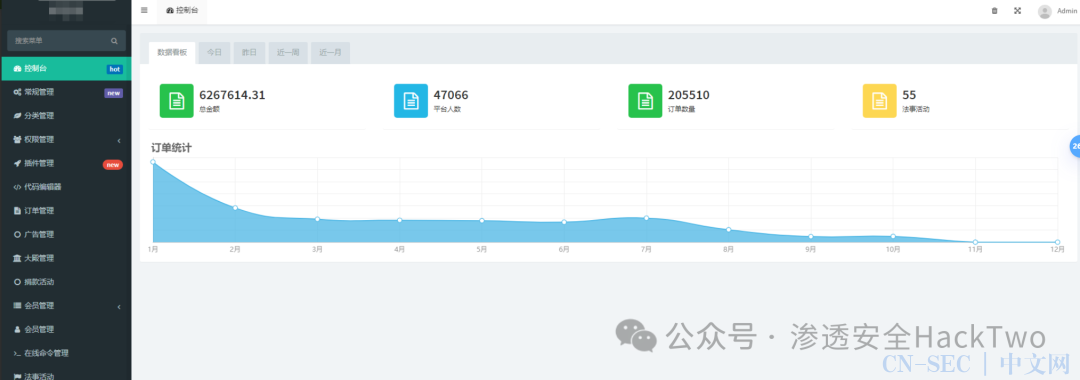Click the bank building icon of 大殿管理
1080x380 pixels.
coord(17,258)
